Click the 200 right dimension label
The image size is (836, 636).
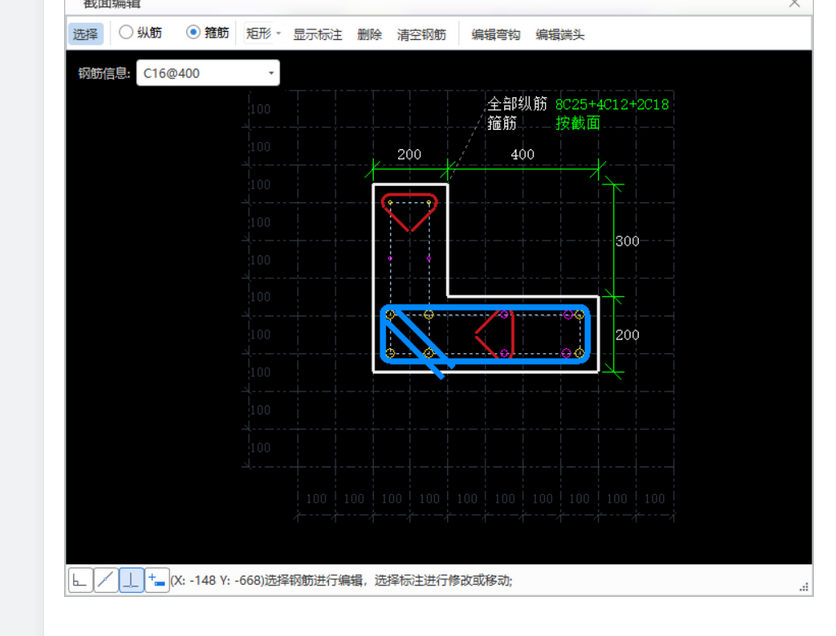(628, 335)
